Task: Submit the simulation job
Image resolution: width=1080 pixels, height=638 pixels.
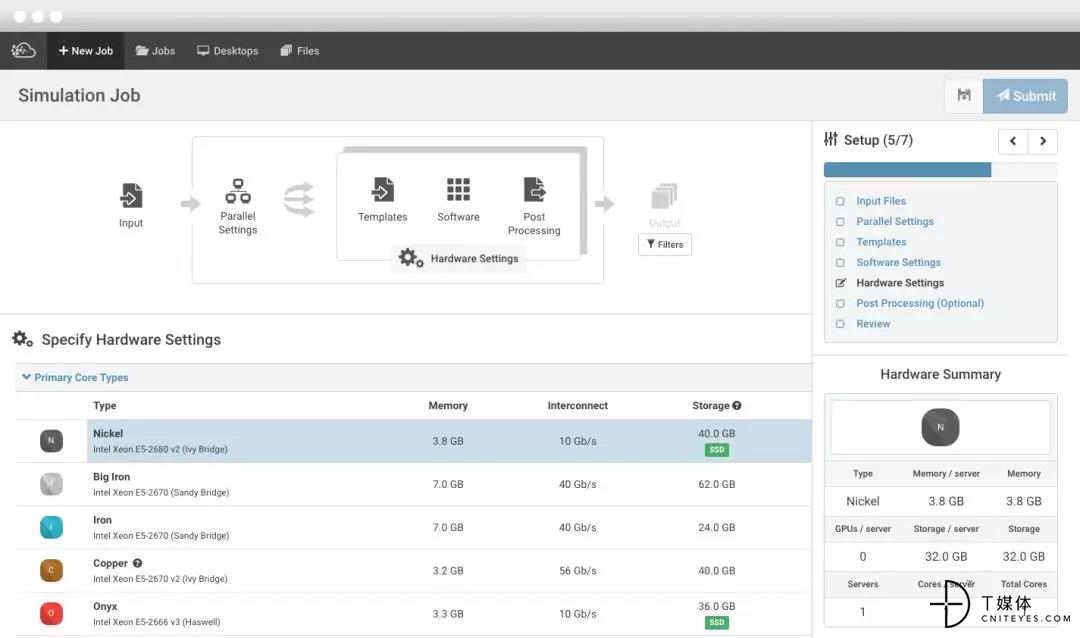Action: tap(1026, 96)
